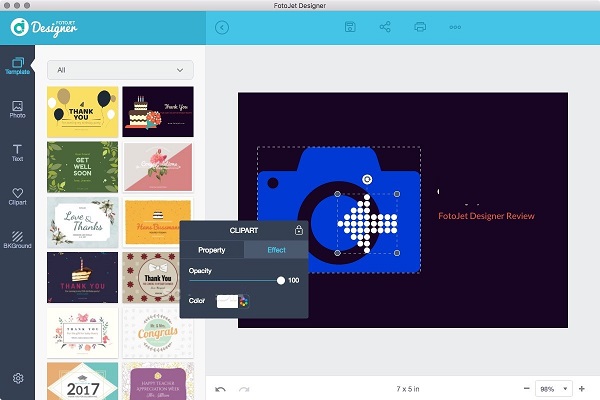Click the redo arrow
Viewport: 600px width, 400px height.
pyautogui.click(x=244, y=389)
